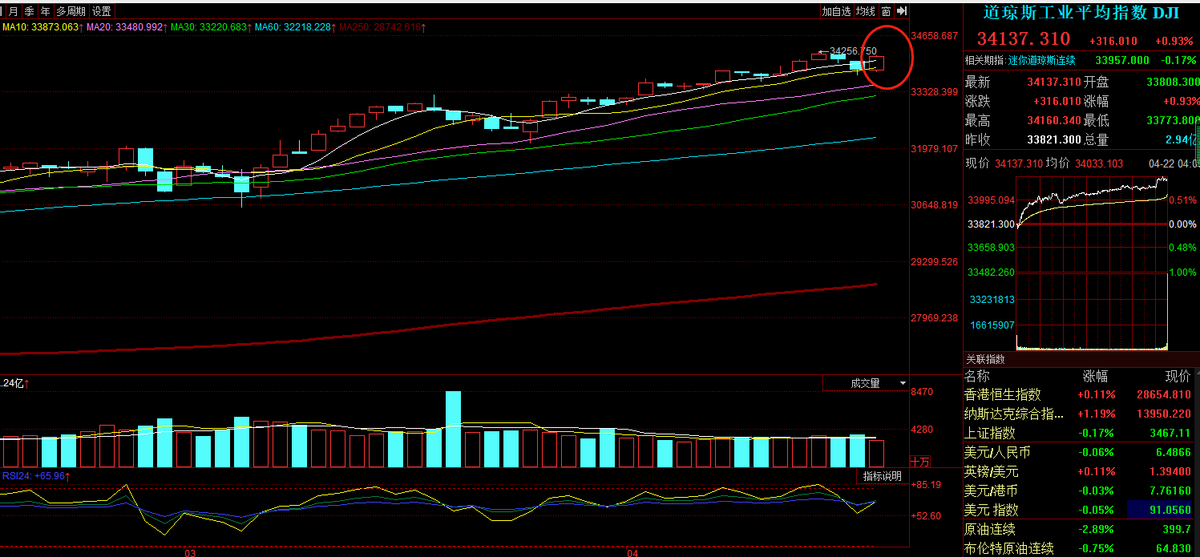
Task: Click the 指标说明 indicator description button
Action: (x=881, y=476)
